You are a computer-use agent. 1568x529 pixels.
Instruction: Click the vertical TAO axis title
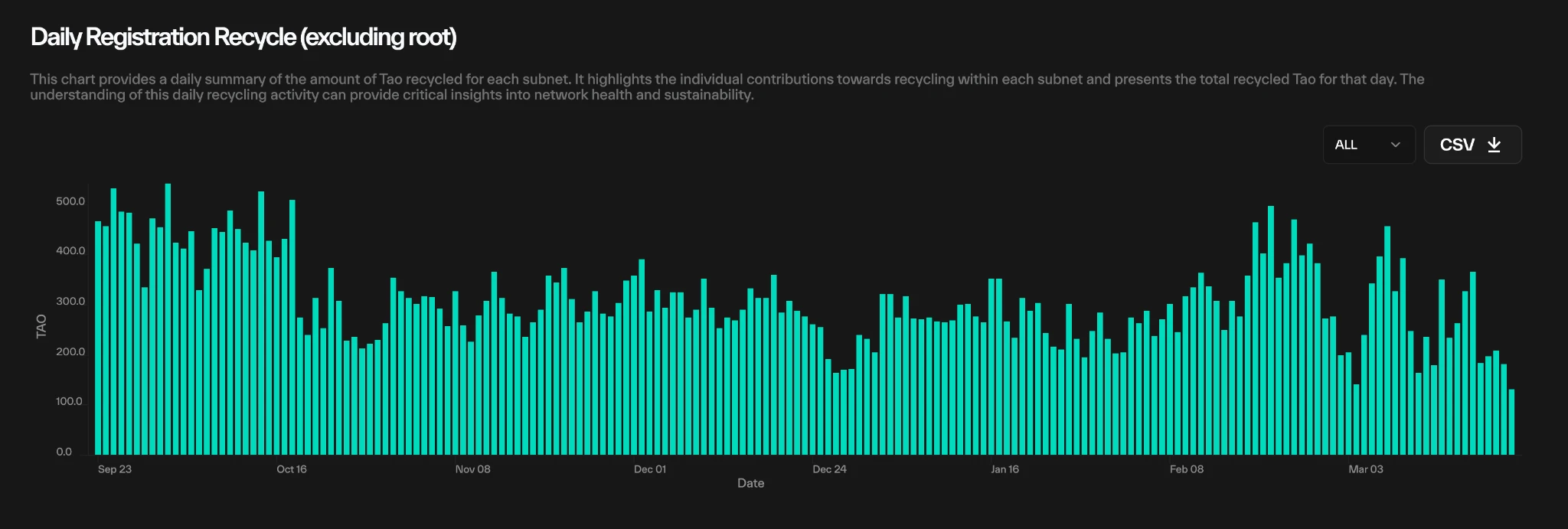41,326
